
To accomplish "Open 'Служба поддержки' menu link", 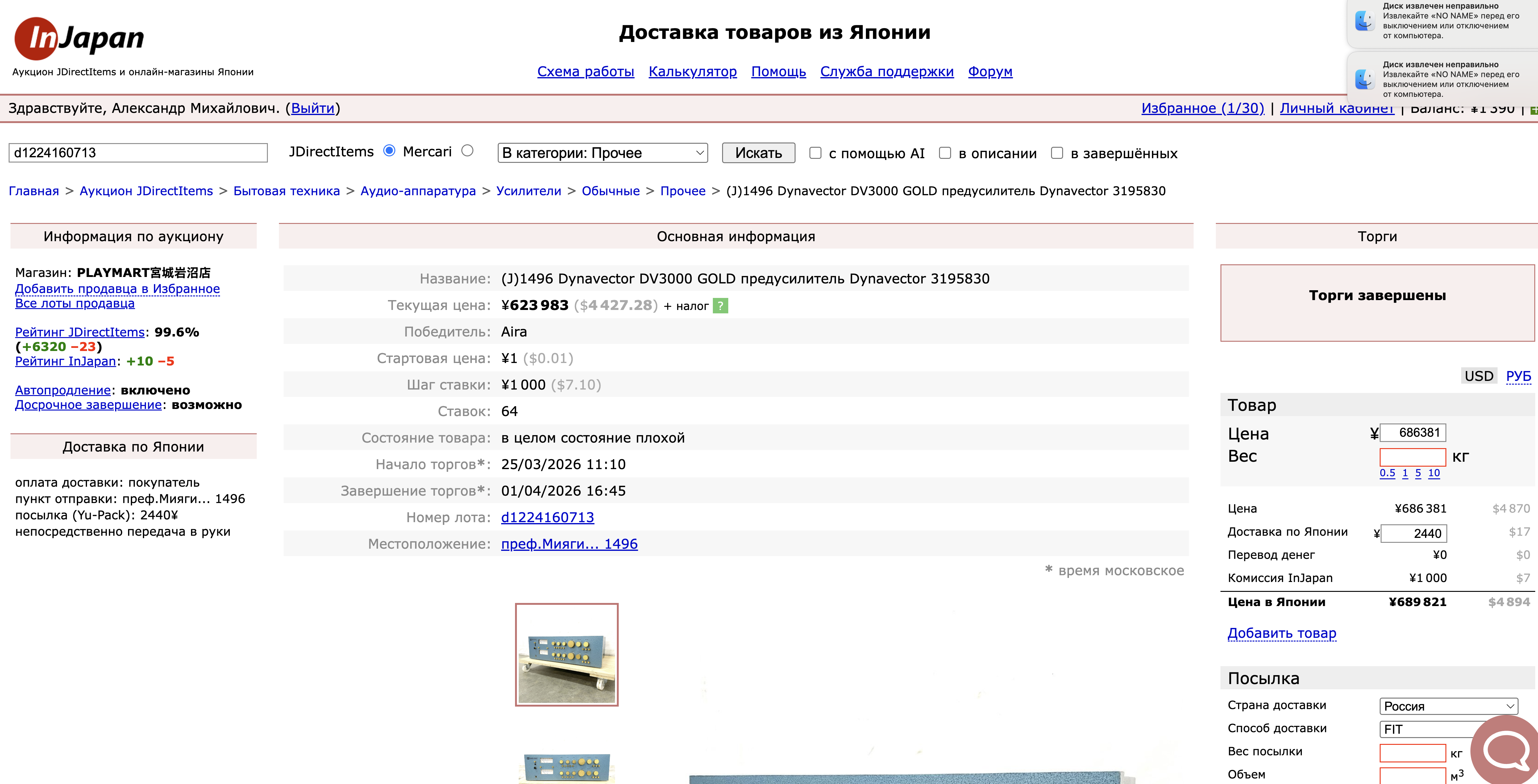I will 887,72.
